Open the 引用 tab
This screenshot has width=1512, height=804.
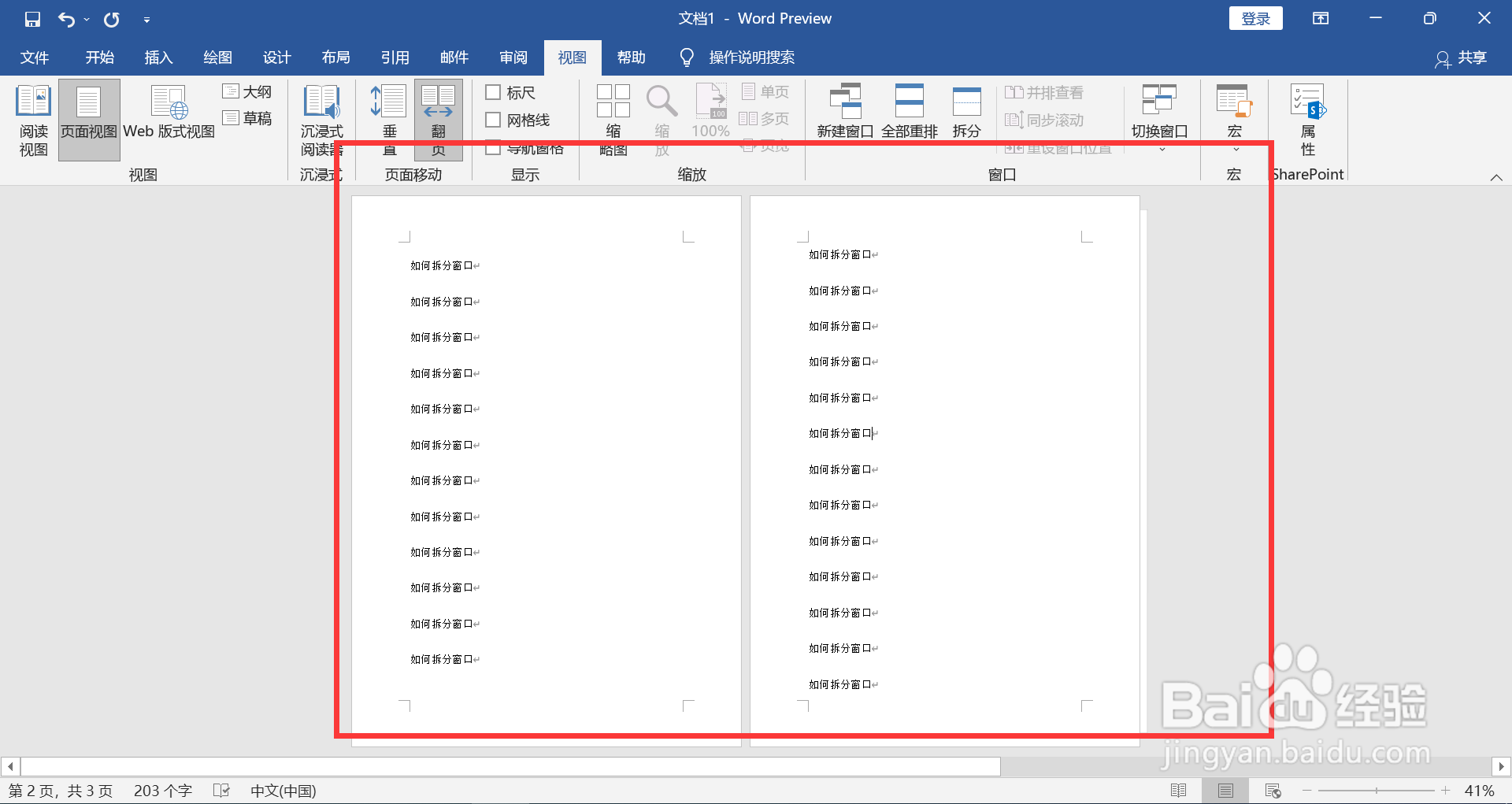tap(395, 57)
